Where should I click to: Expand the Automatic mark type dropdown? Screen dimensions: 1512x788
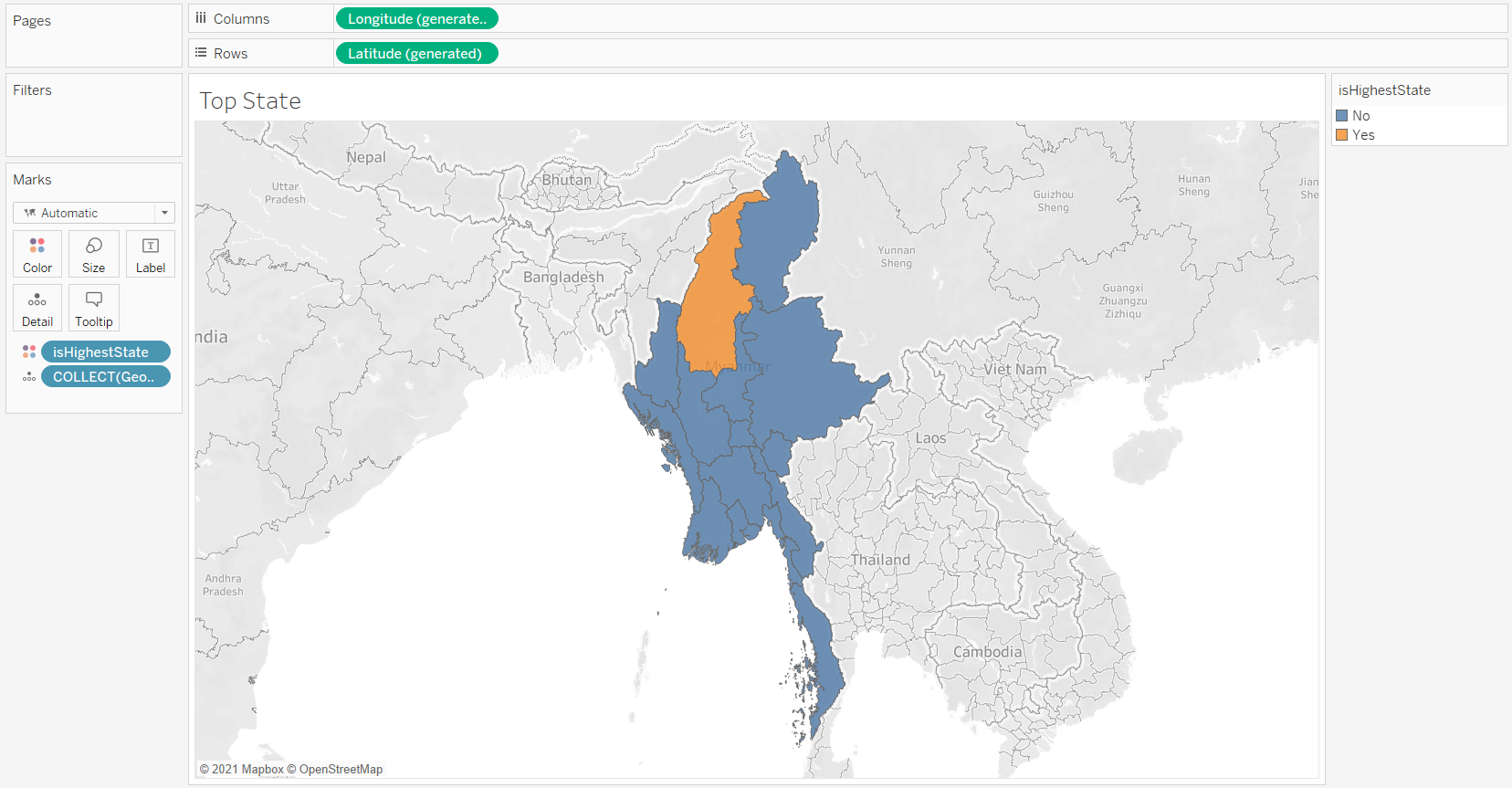click(x=164, y=213)
